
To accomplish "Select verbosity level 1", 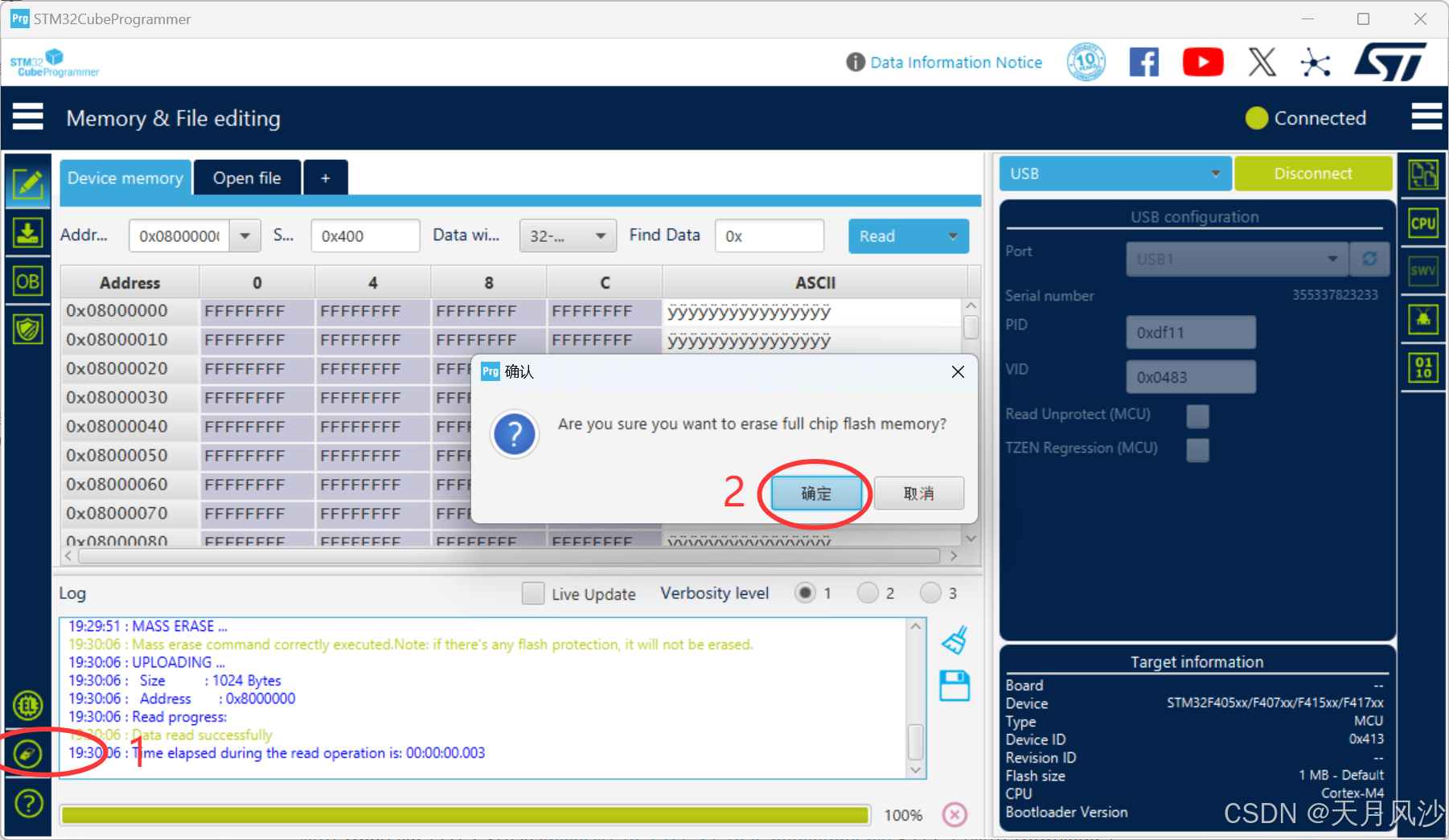I will (805, 592).
